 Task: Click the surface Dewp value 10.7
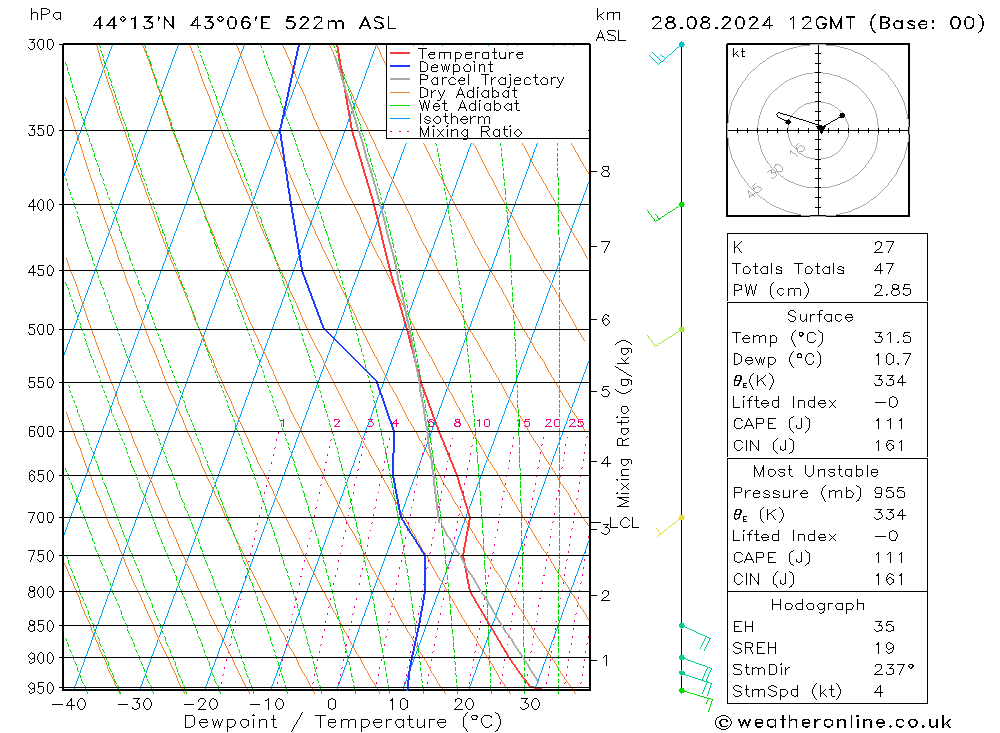point(893,359)
